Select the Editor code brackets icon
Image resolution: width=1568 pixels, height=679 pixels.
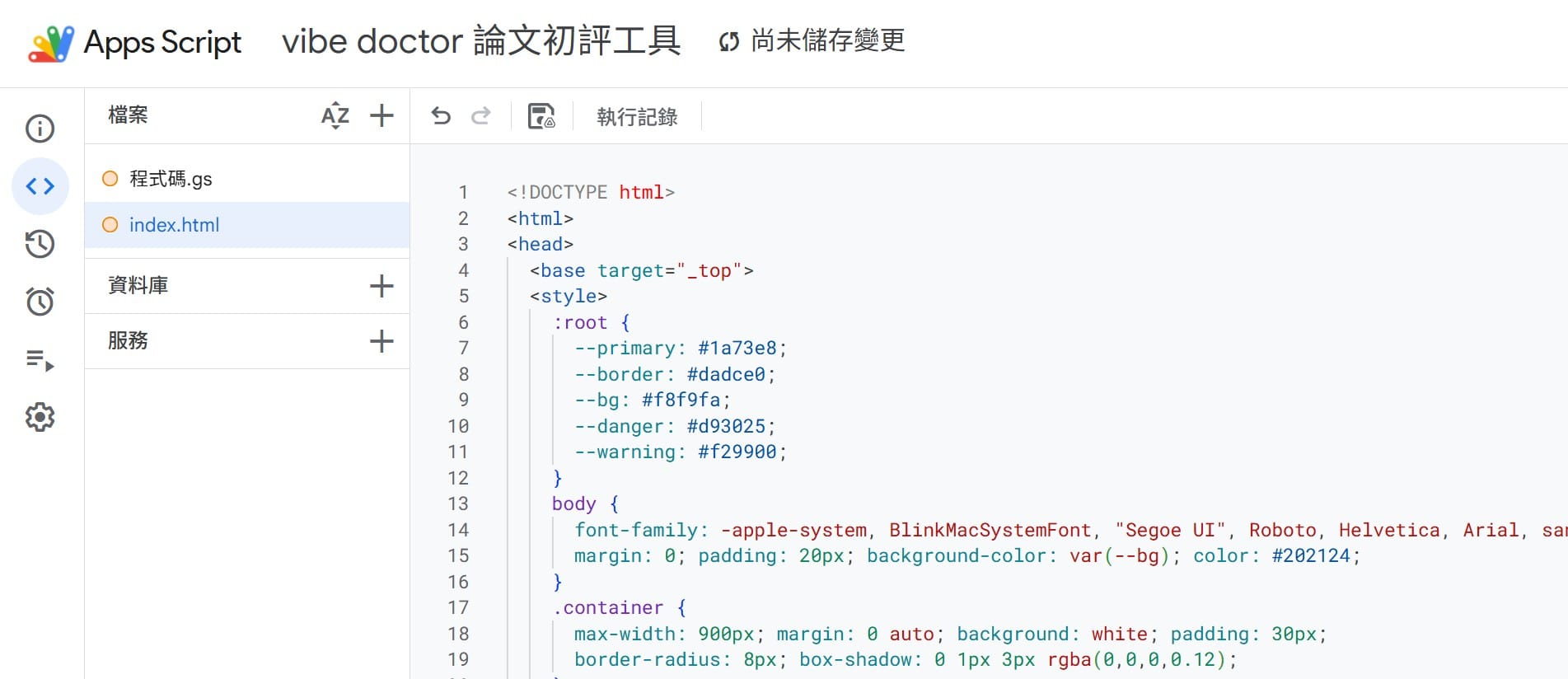pos(40,186)
